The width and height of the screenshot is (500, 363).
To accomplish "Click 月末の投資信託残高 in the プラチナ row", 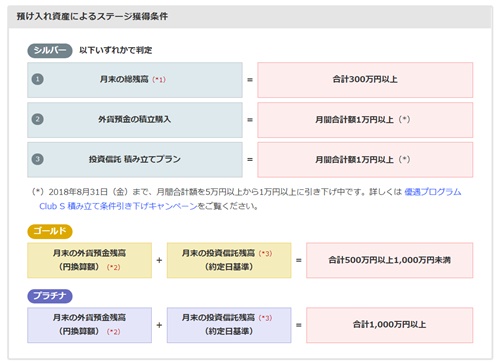I will click(218, 317).
